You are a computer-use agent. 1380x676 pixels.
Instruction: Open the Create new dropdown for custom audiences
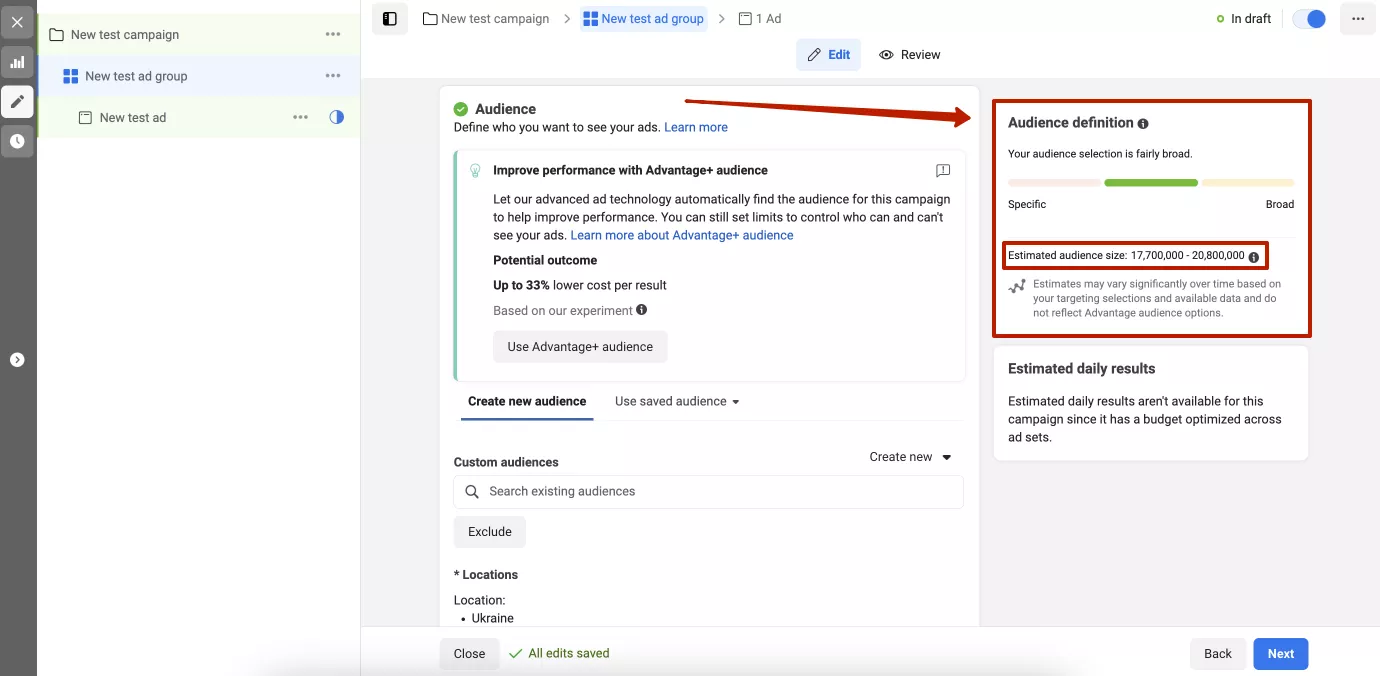coord(910,457)
